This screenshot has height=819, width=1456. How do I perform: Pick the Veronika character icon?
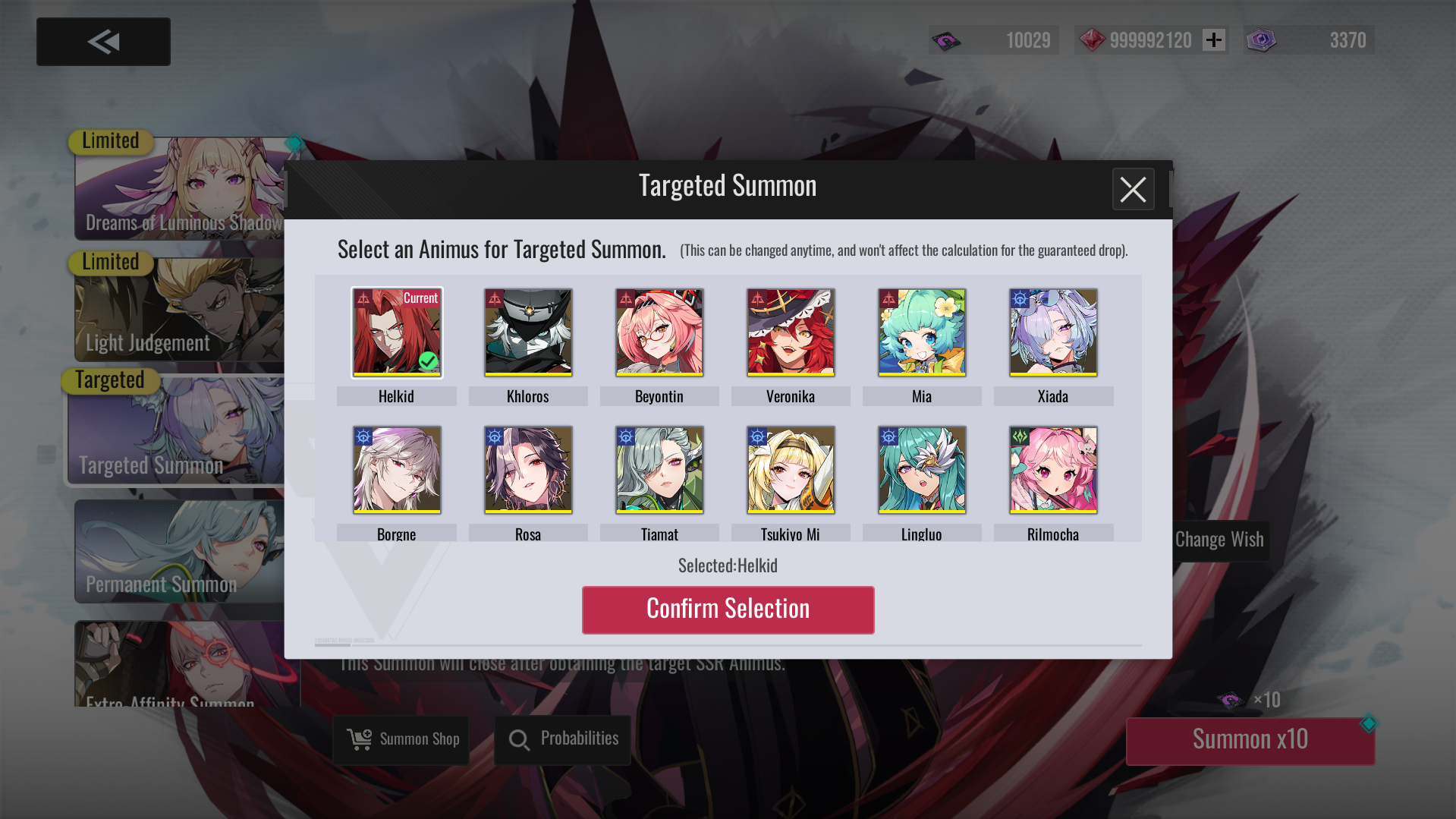(791, 332)
